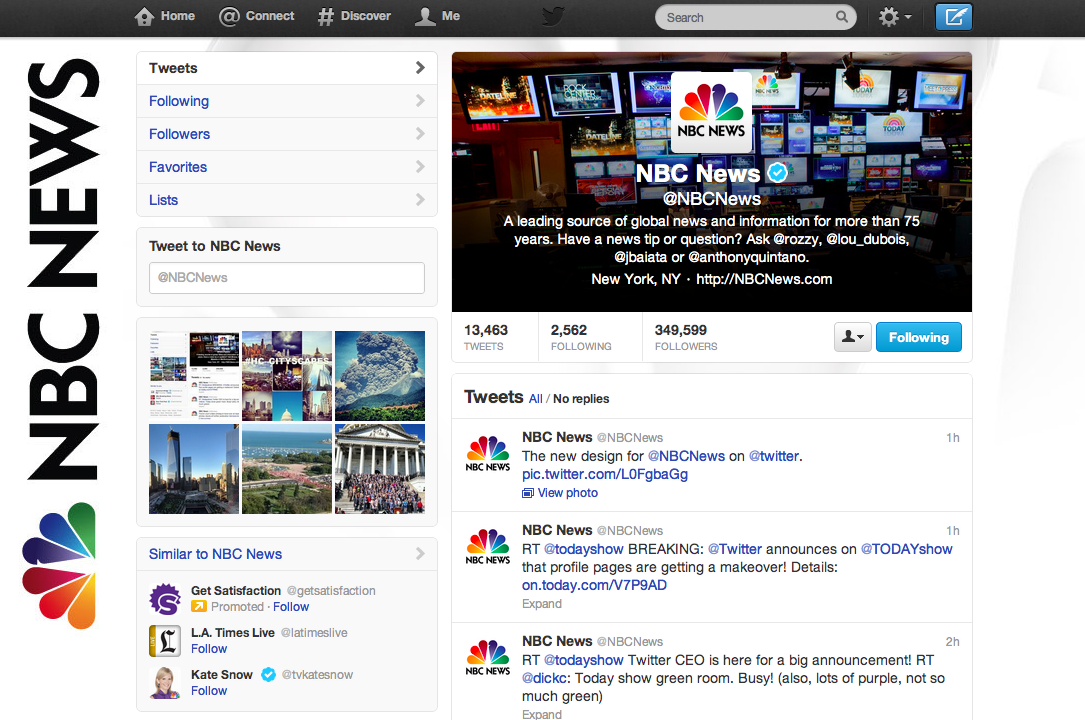Click the chevron next to Following row

tap(420, 101)
